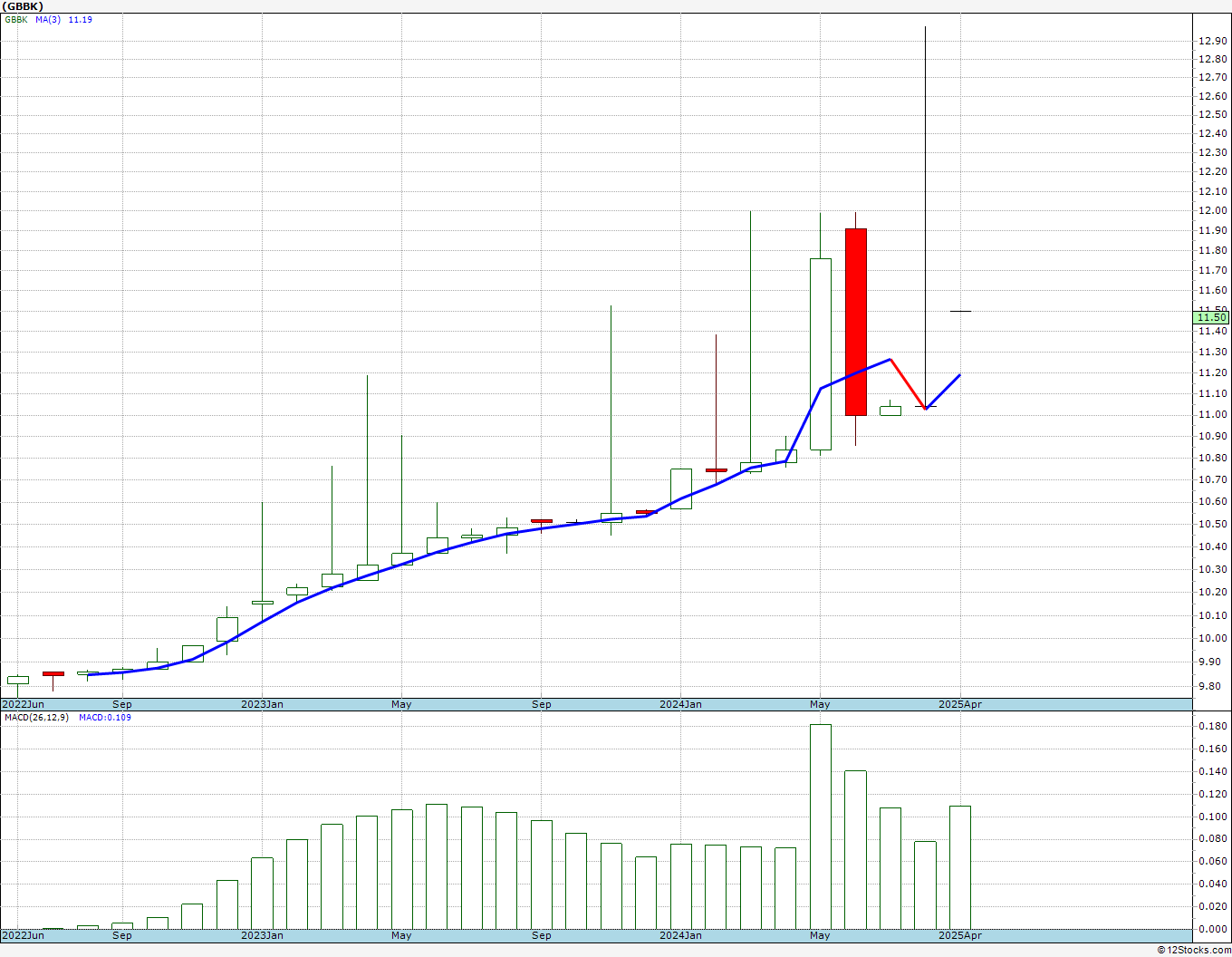Click the 12.90 price scale label
This screenshot has width=1232, height=957.
coord(1212,41)
